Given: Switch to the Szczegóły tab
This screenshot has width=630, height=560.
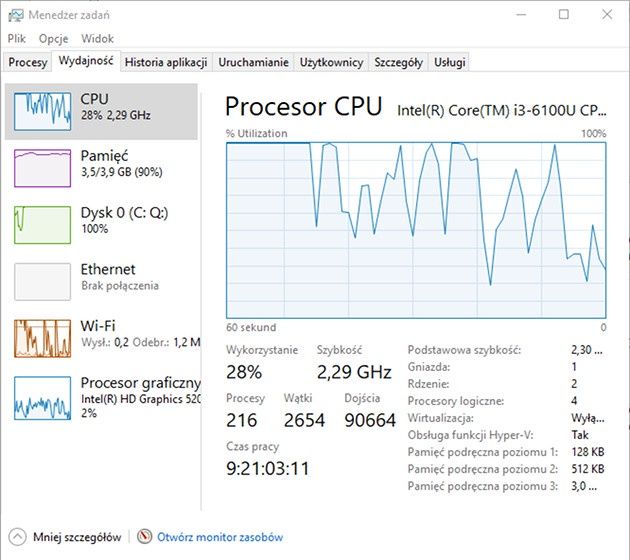Looking at the screenshot, I should pyautogui.click(x=398, y=62).
